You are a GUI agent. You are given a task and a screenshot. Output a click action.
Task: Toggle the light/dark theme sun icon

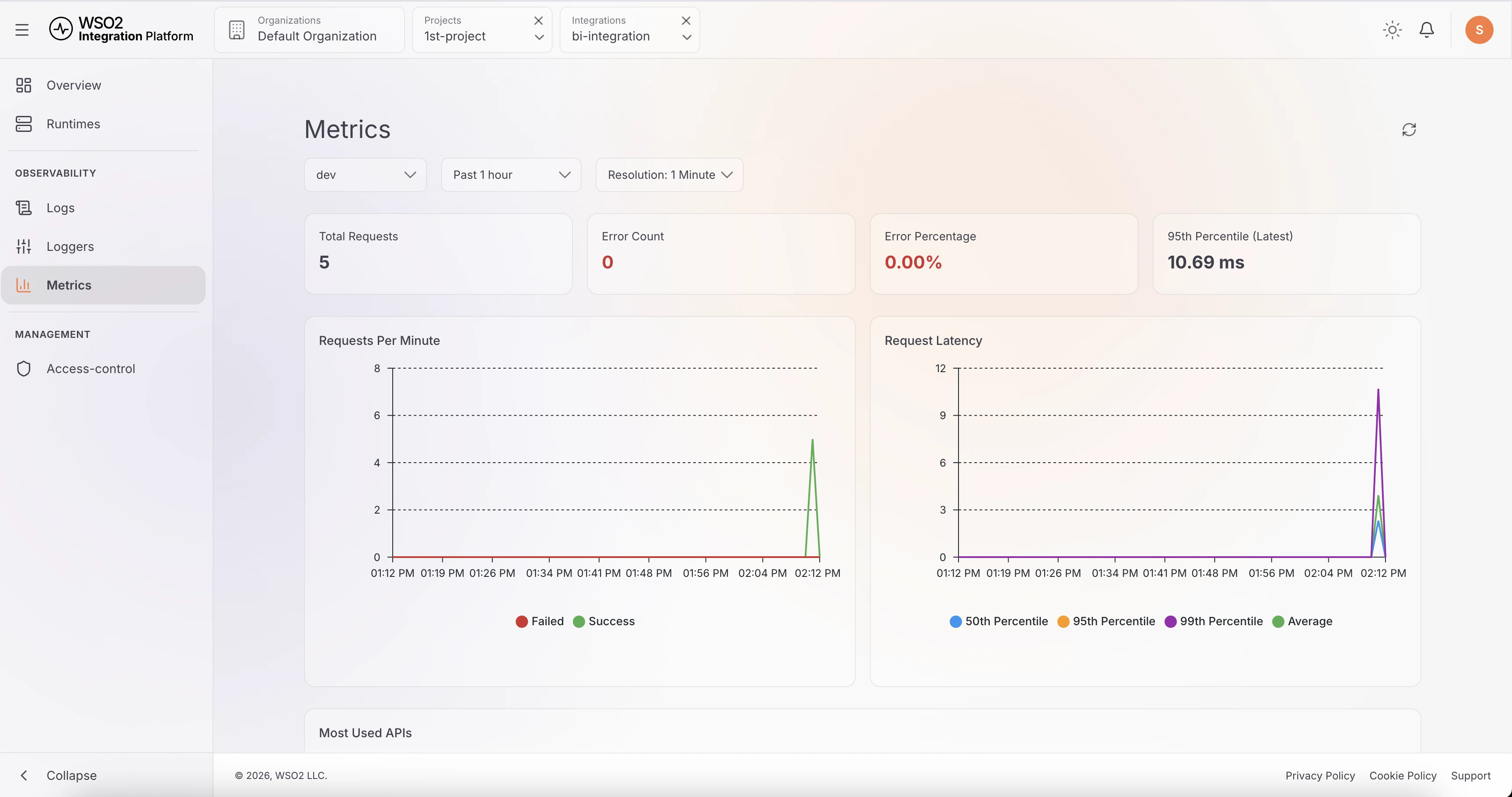point(1392,30)
